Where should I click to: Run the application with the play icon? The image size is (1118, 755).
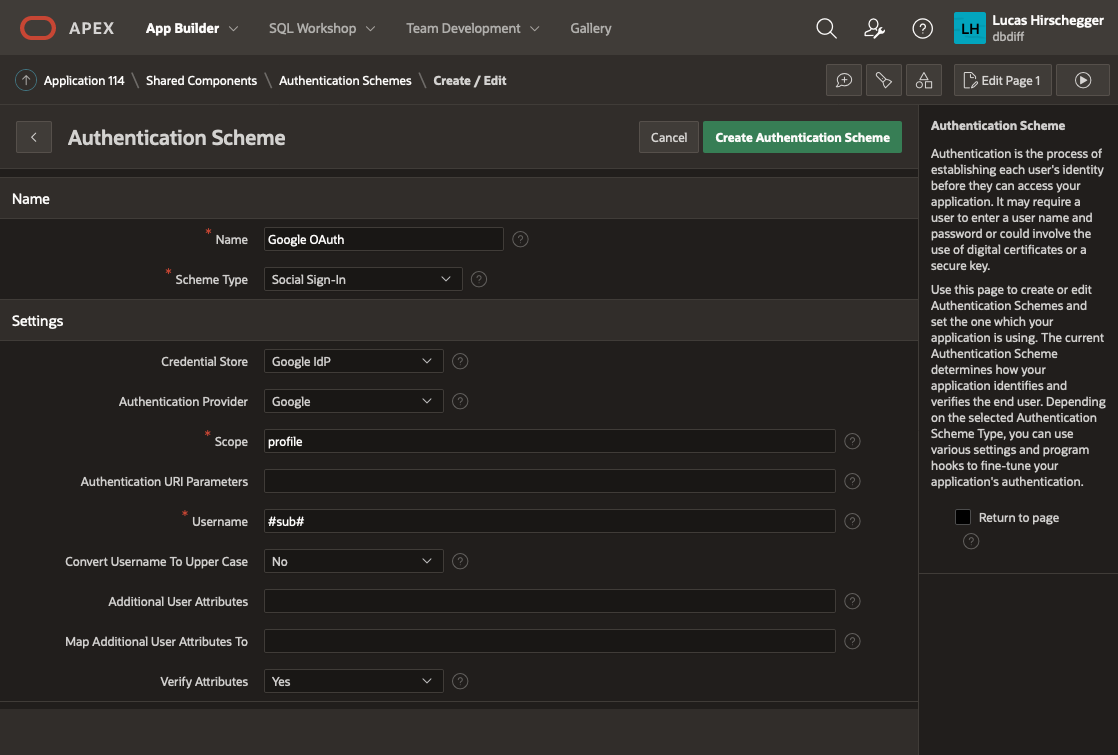(1082, 80)
